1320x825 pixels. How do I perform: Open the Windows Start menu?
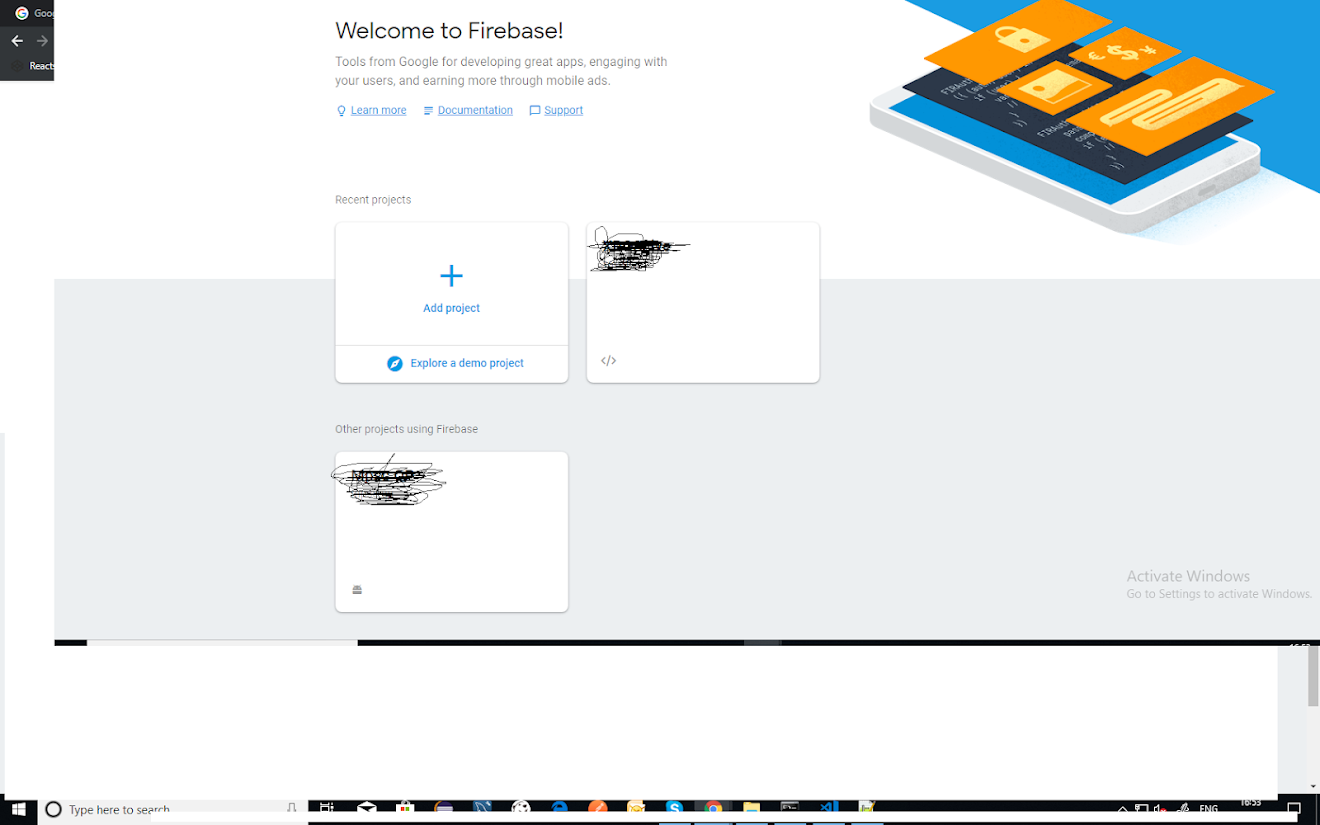[18, 809]
